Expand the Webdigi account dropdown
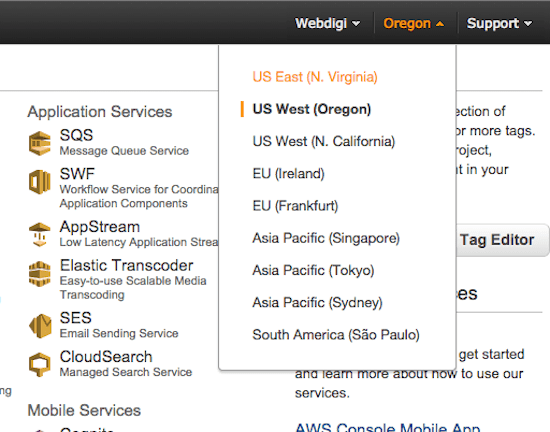The width and height of the screenshot is (550, 432). 328,23
